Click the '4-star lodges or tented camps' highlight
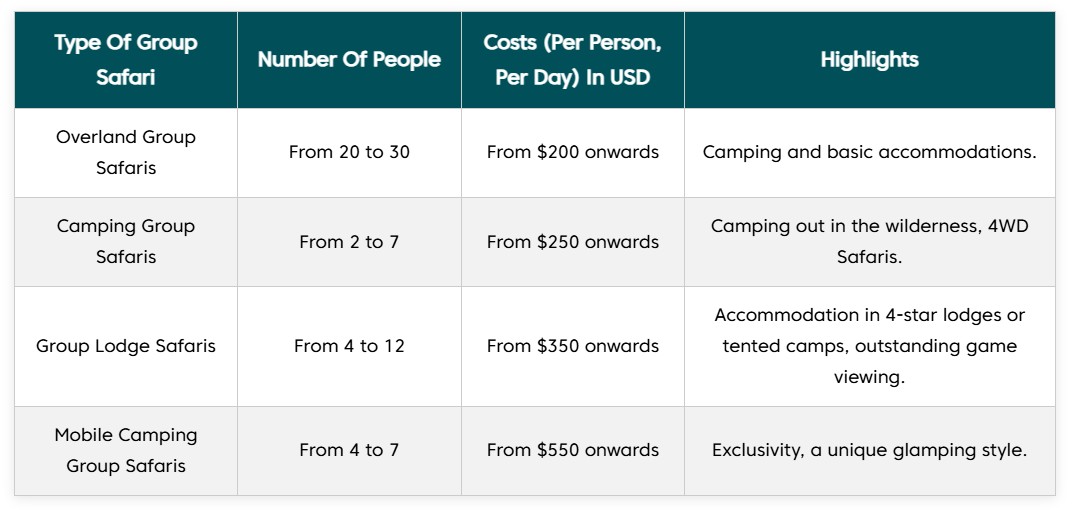Viewport: 1072px width, 510px height. 870,346
